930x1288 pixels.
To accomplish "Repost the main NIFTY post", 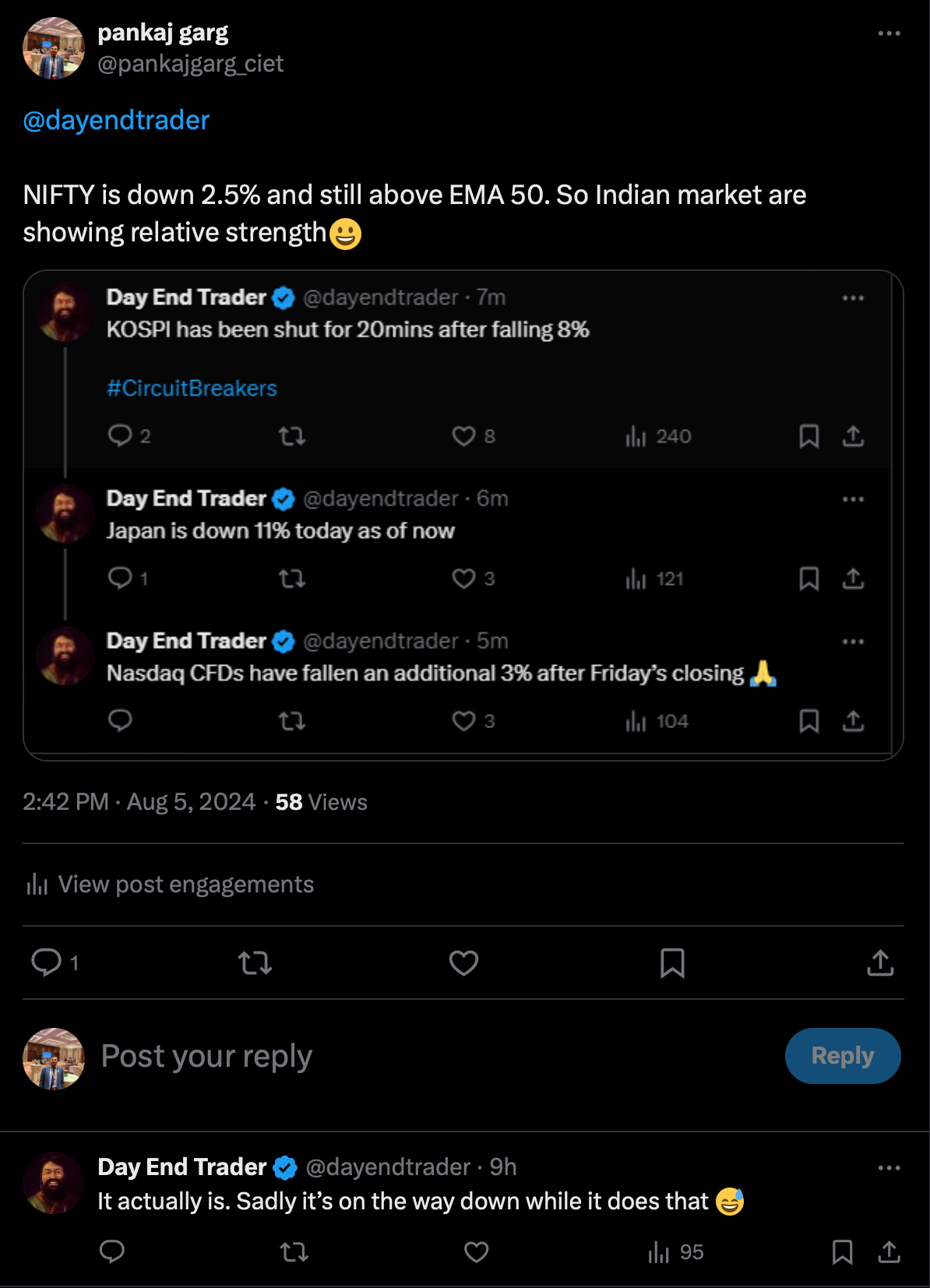I will coord(255,963).
